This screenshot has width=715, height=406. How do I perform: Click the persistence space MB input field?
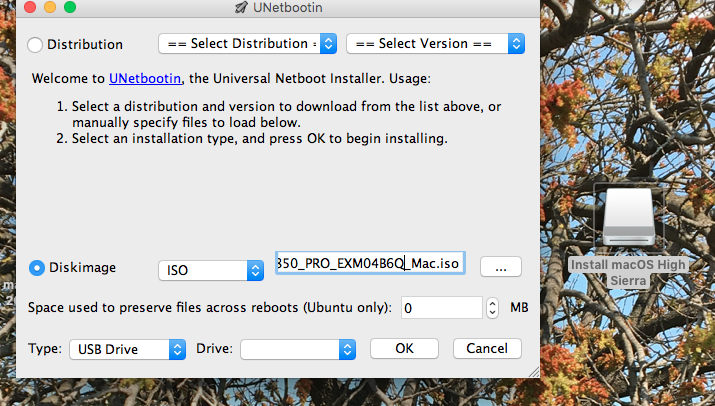tap(441, 308)
